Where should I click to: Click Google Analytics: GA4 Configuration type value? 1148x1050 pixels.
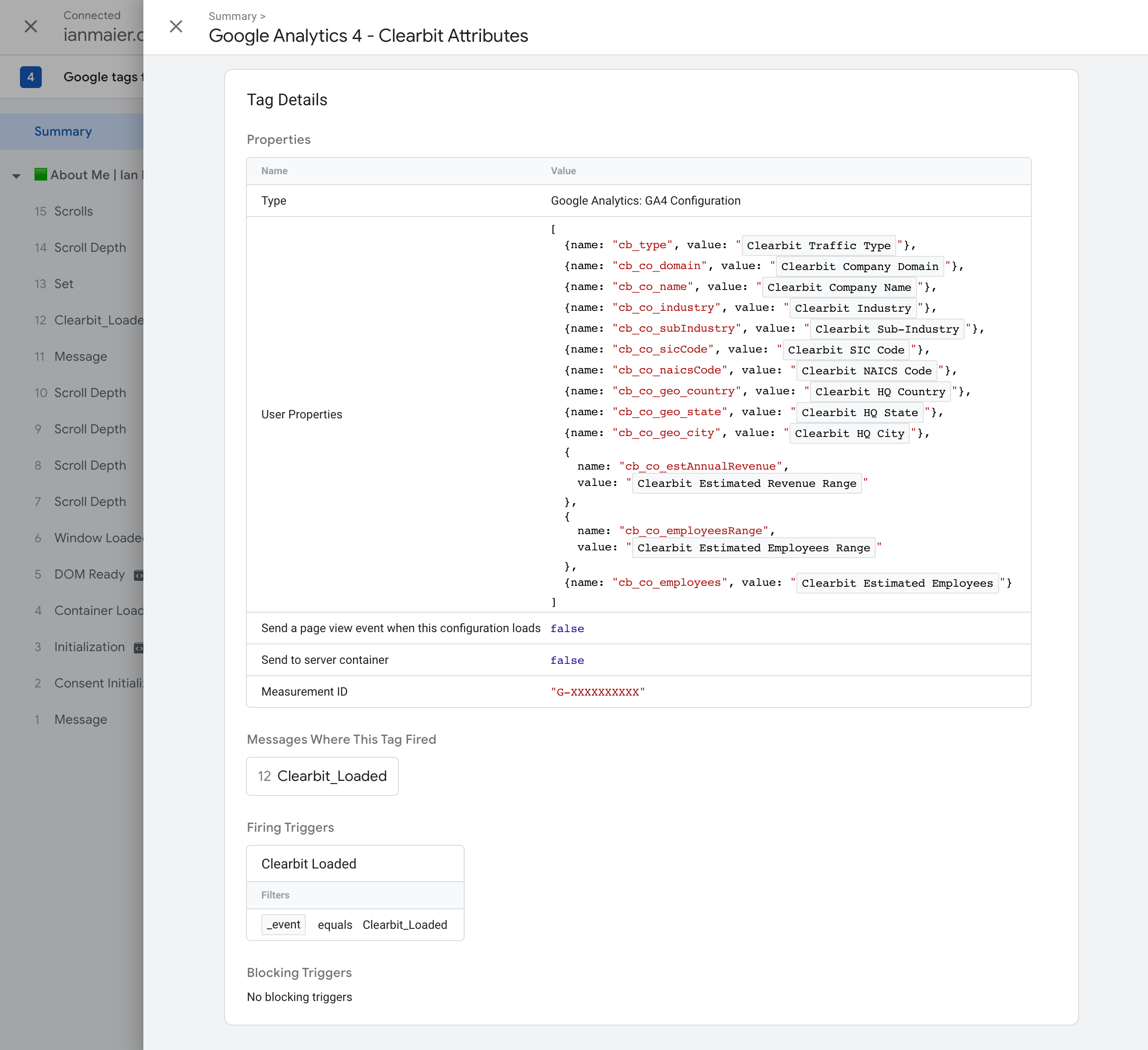645,201
